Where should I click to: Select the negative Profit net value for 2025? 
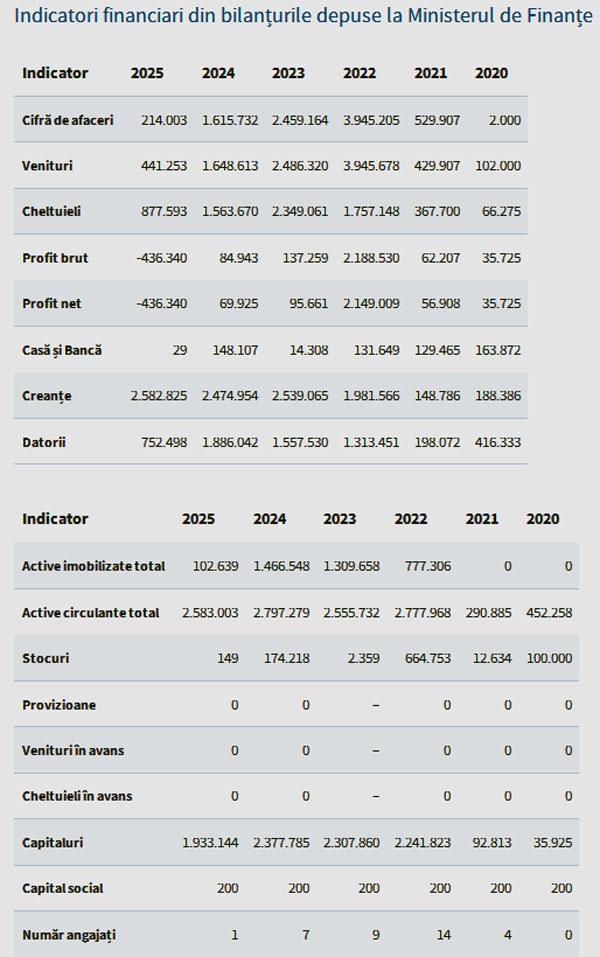tap(162, 304)
